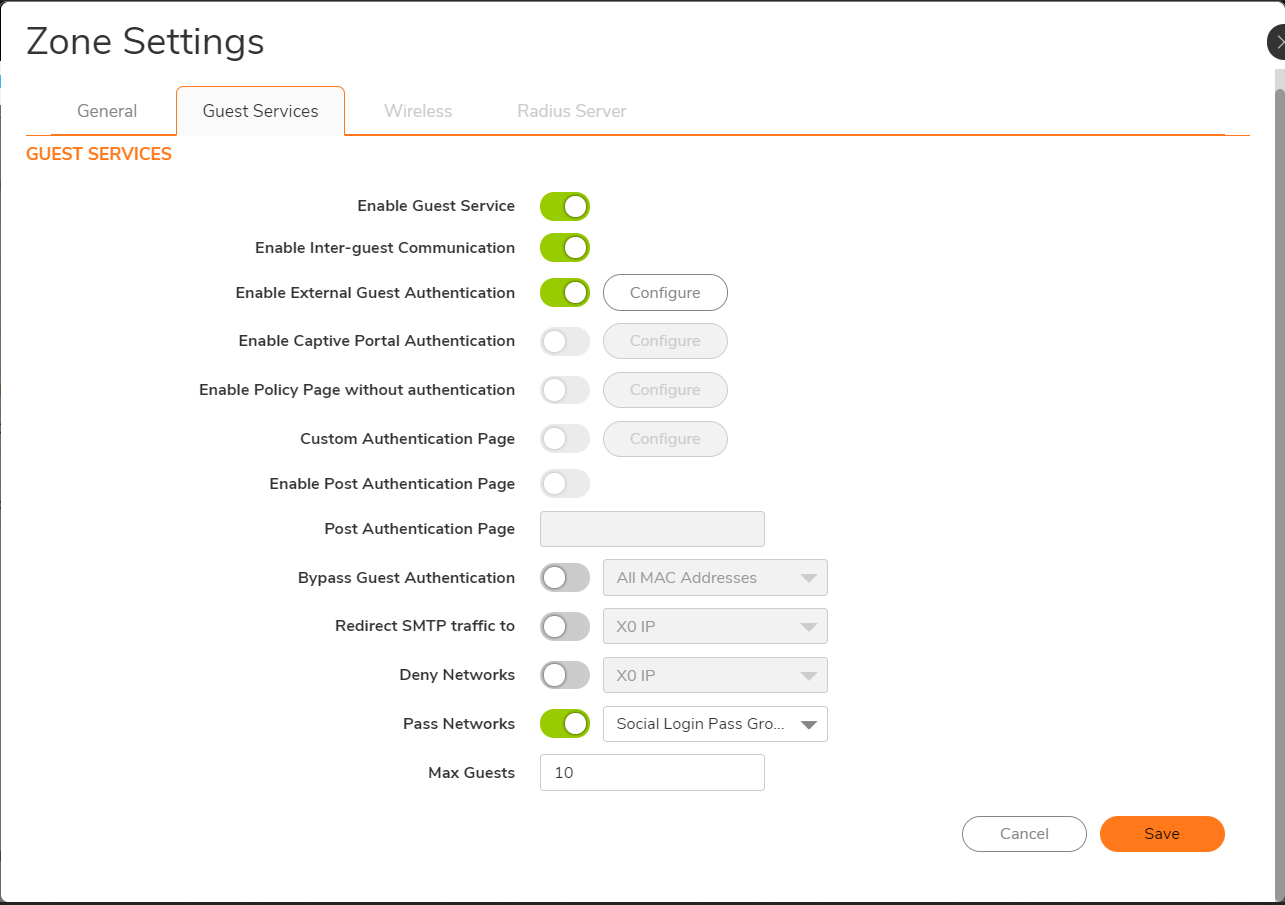Turn off Enable Inter-guest Communication

point(564,247)
